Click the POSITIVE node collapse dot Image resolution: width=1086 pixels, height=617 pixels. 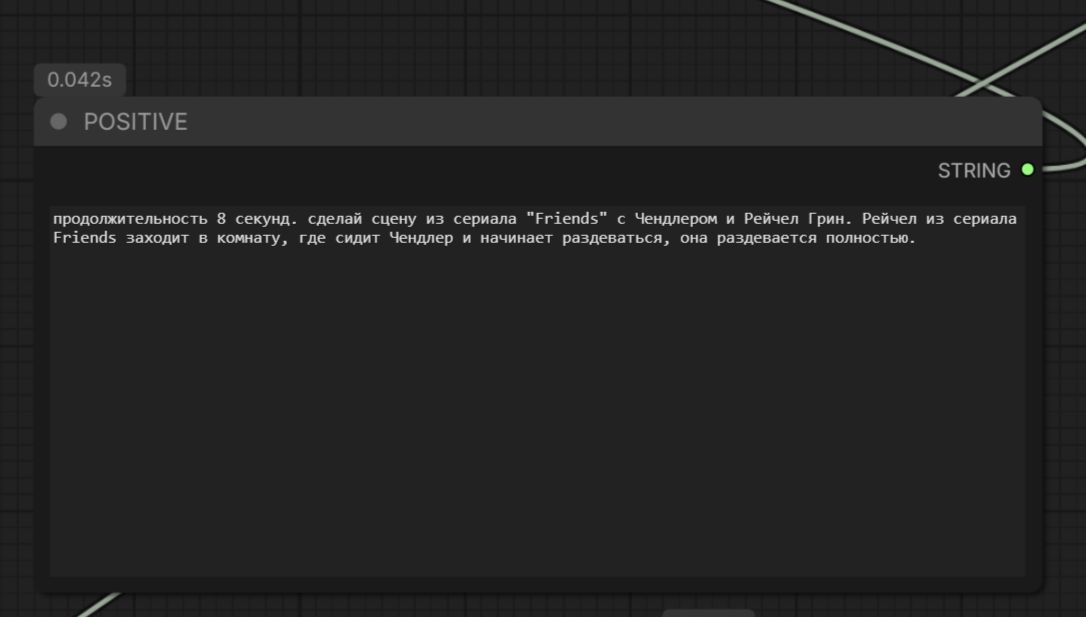click(x=59, y=122)
